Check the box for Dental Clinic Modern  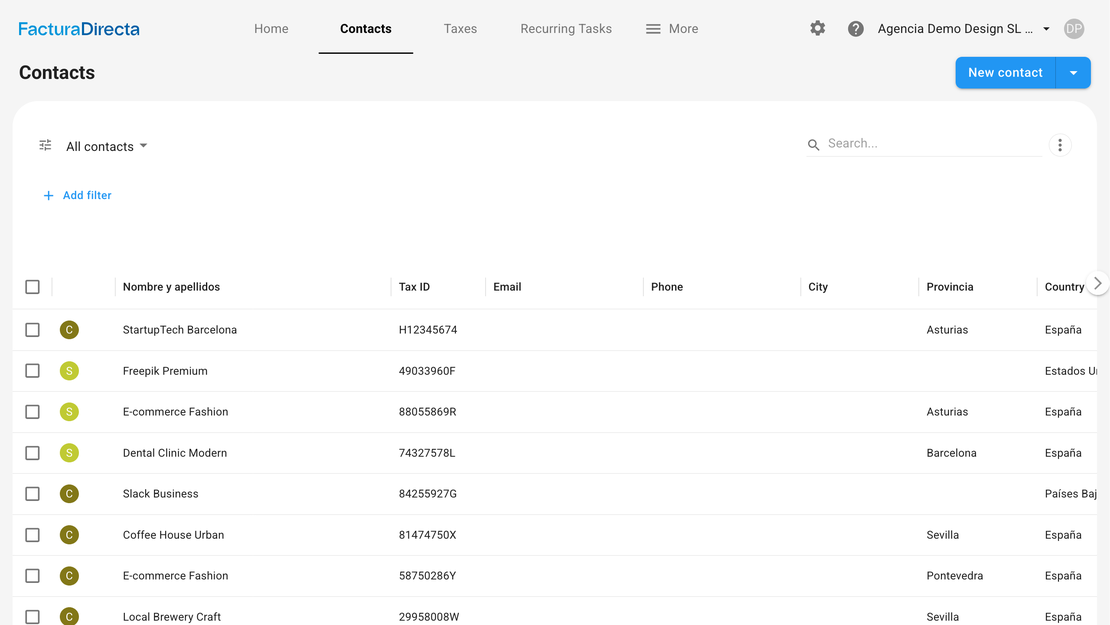click(33, 453)
